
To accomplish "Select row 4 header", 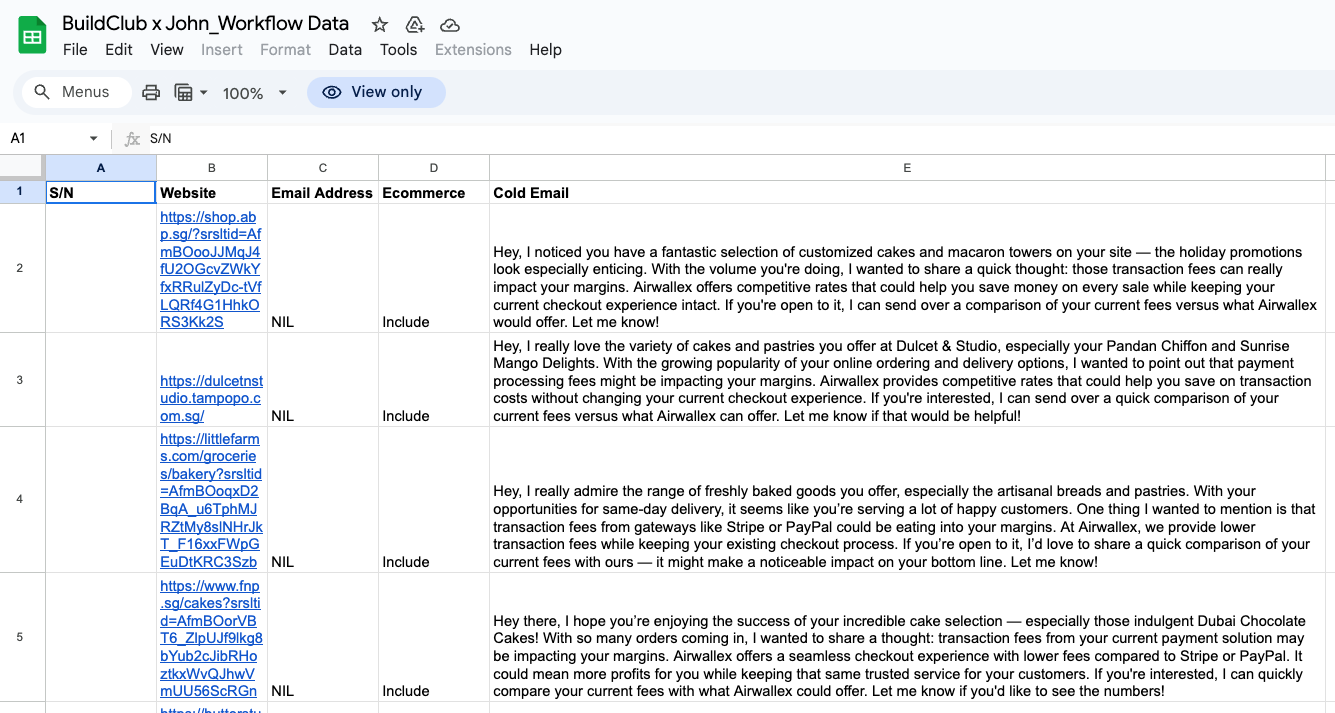I will (x=23, y=499).
